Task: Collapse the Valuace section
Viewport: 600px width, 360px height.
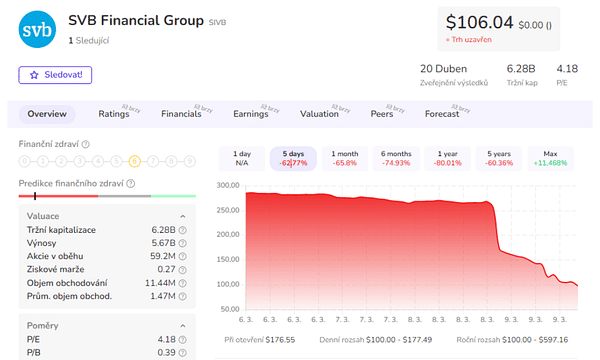Action: pyautogui.click(x=183, y=217)
